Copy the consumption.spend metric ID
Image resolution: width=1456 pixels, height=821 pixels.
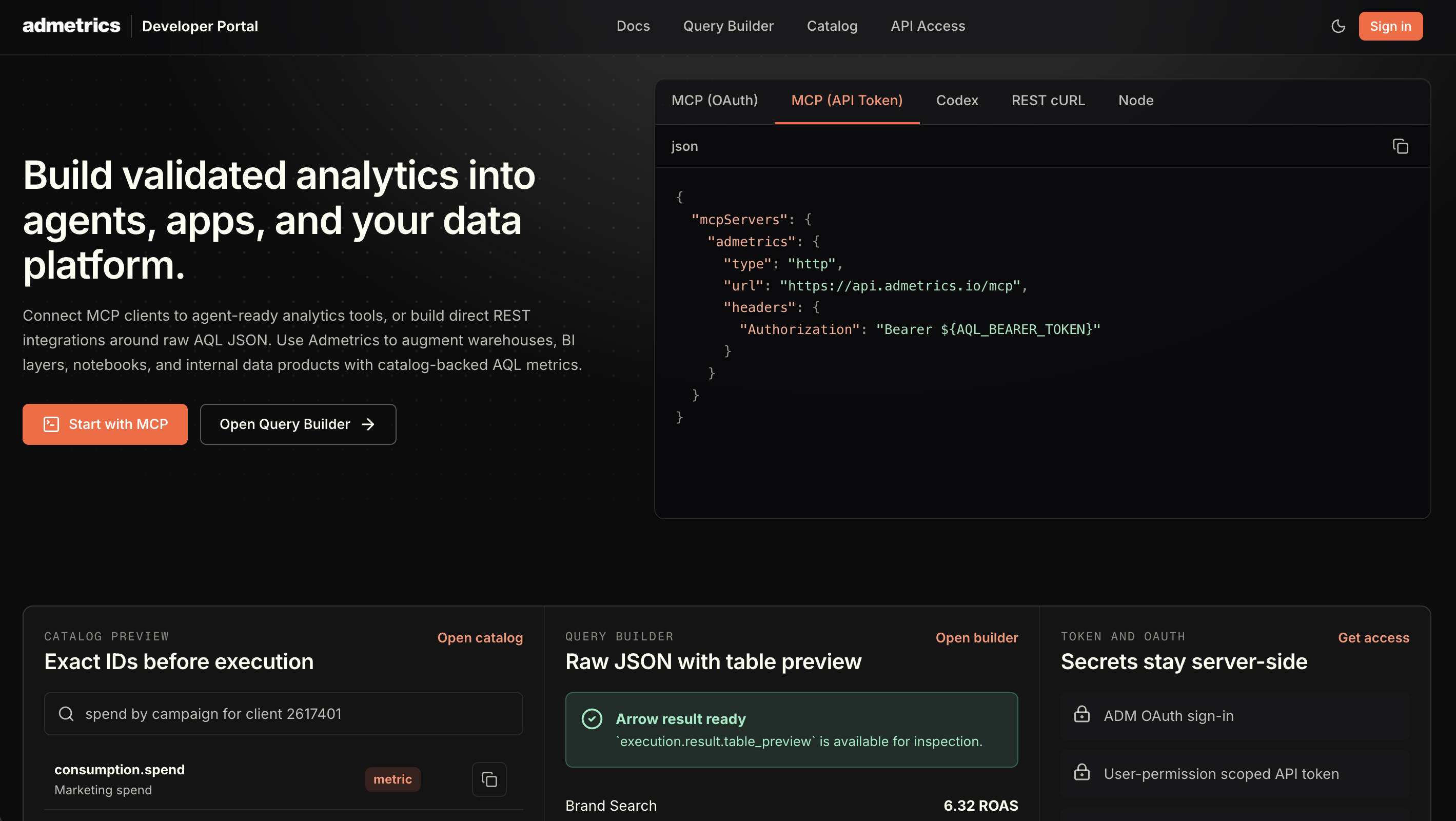[489, 779]
